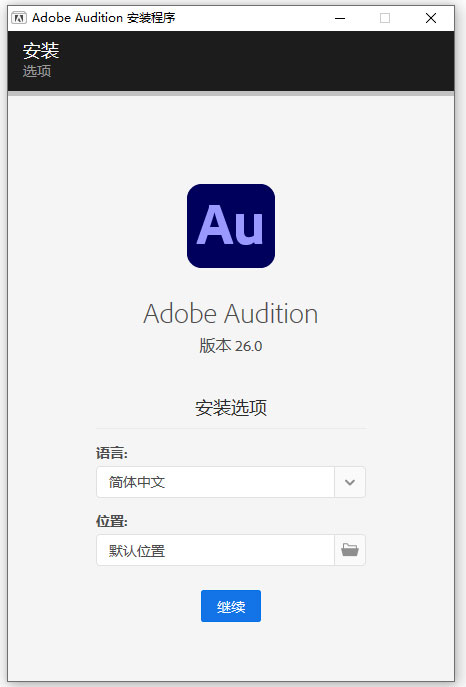
Task: Click the Adobe installer icon in title bar
Action: (18, 18)
